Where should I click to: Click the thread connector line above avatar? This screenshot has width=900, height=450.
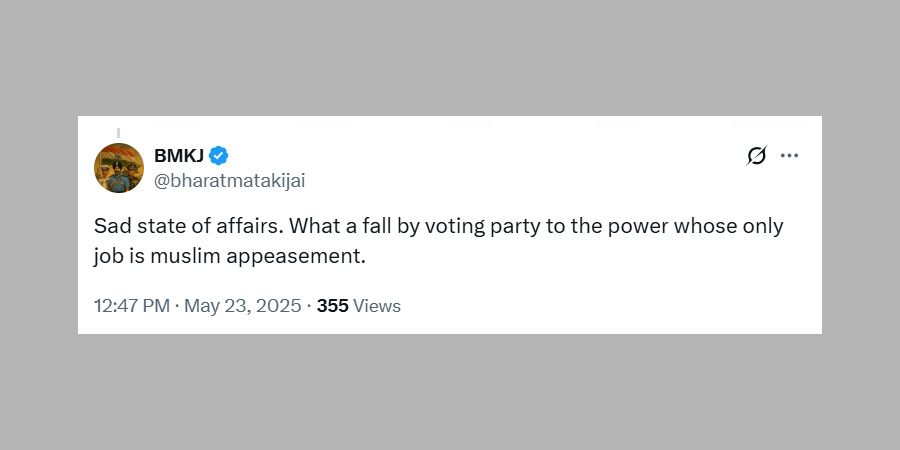(x=119, y=132)
